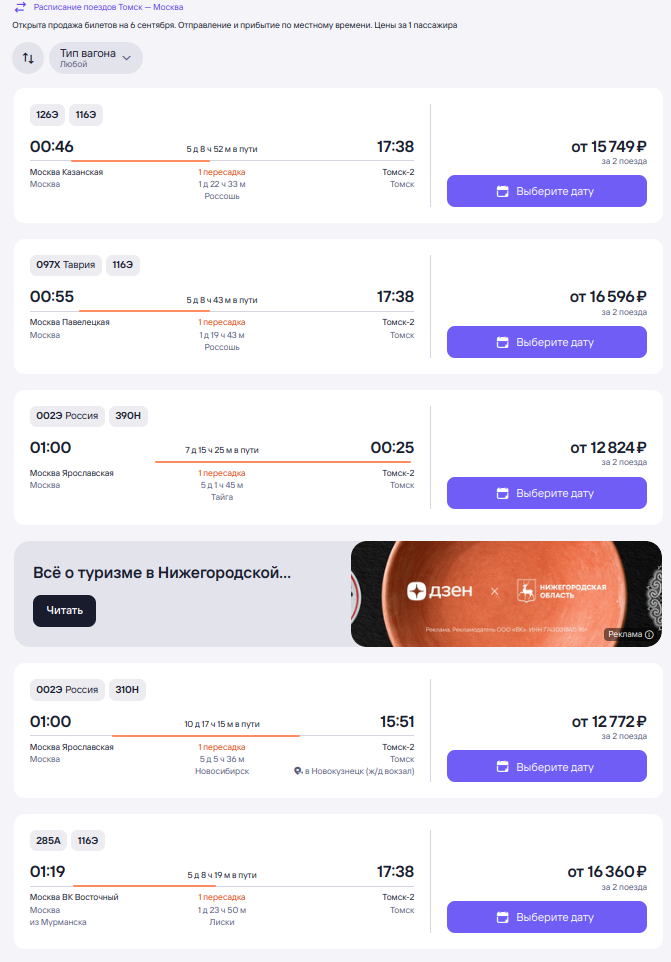The width and height of the screenshot is (671, 962).
Task: Click the Реклама info icon on the banner
Action: coord(650,634)
